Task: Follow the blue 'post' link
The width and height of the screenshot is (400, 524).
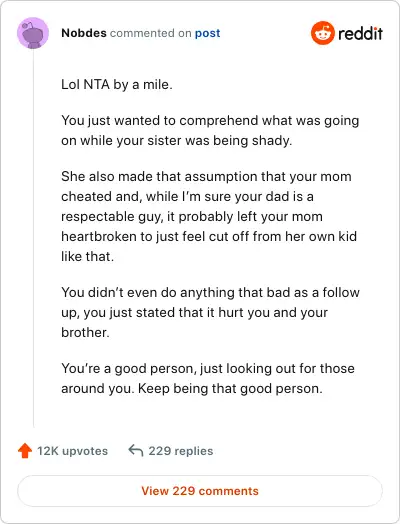Action: (208, 33)
